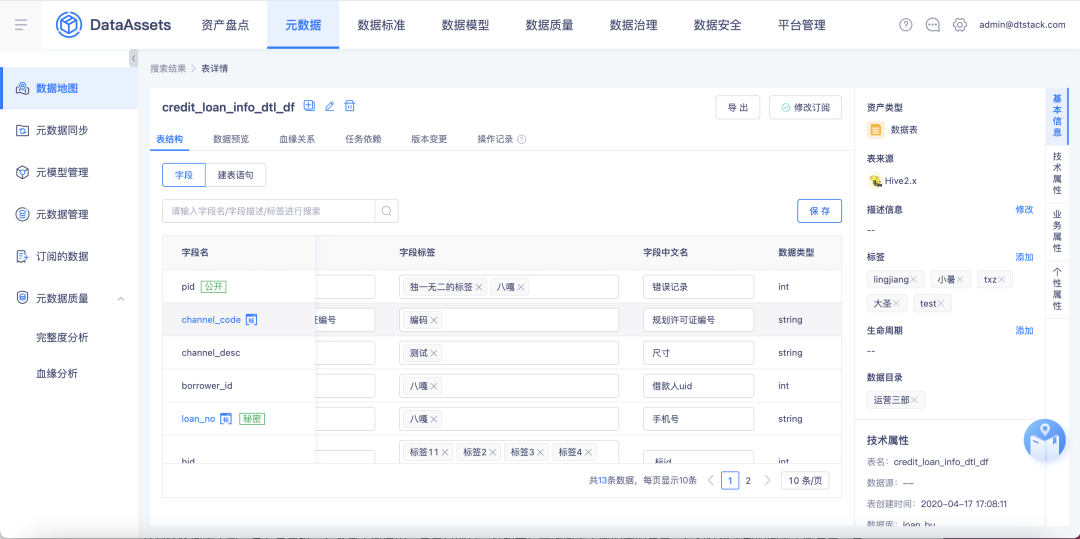Click the trash delete icon beside the table name

pyautogui.click(x=350, y=106)
